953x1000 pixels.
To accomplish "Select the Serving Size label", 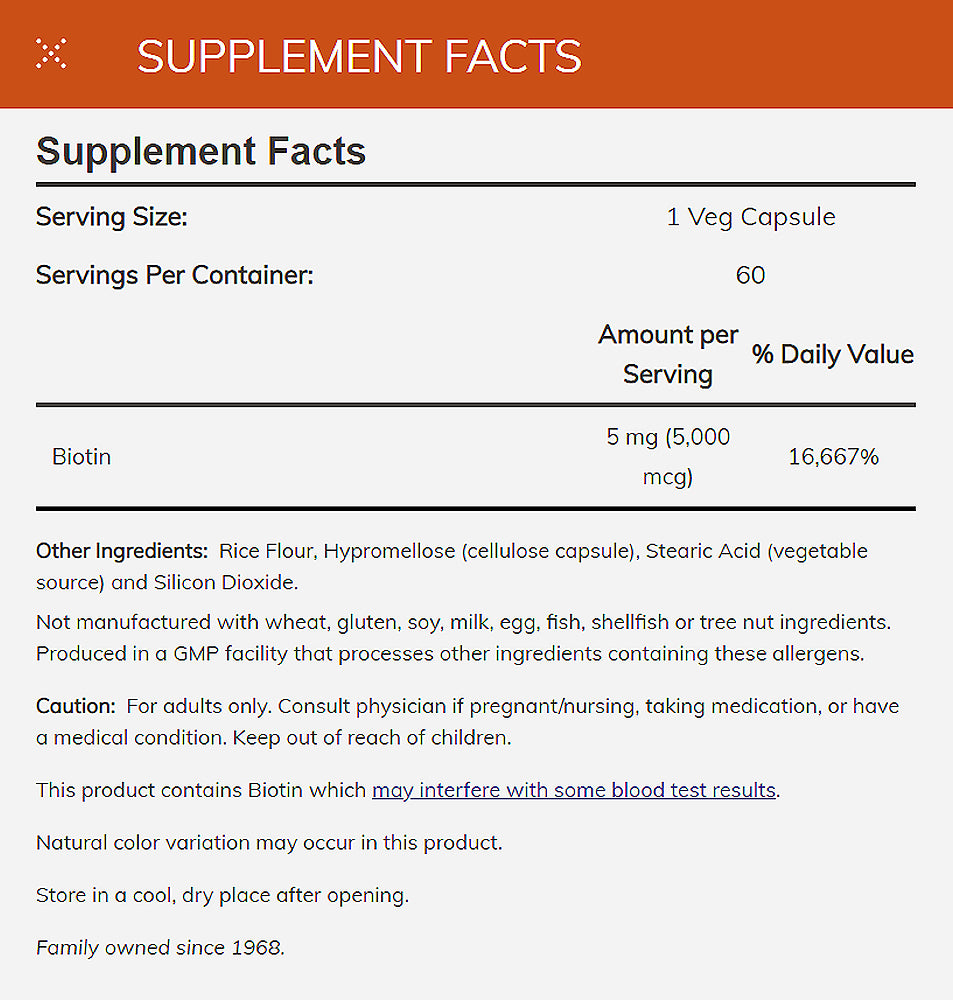I will point(112,217).
